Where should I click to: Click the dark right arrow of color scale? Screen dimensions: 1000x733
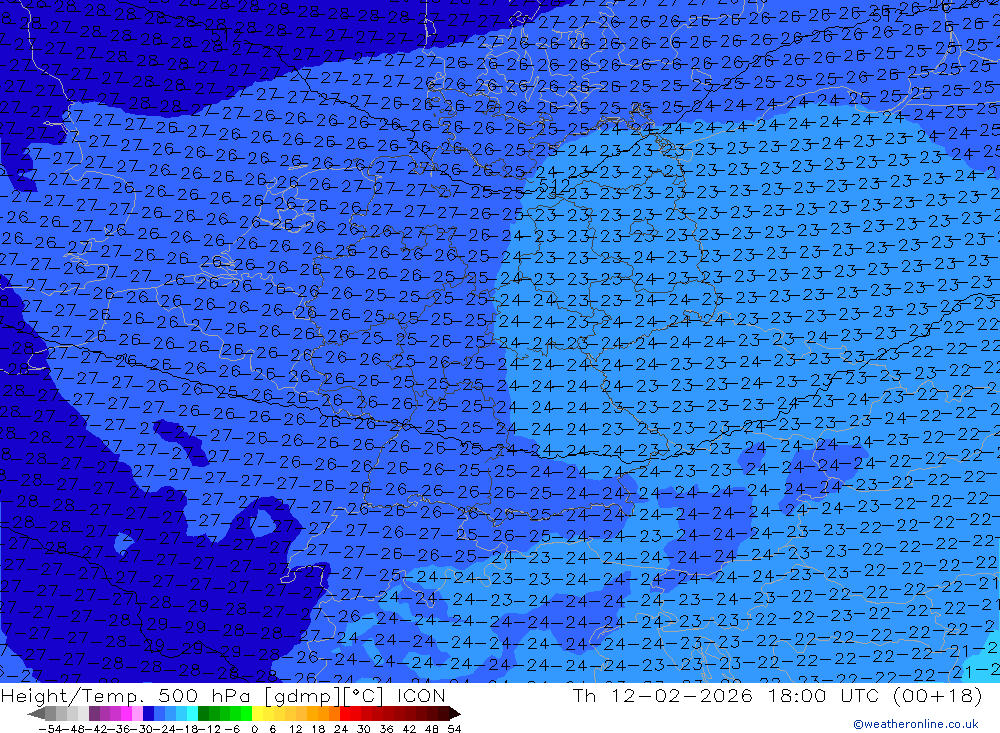pos(454,713)
